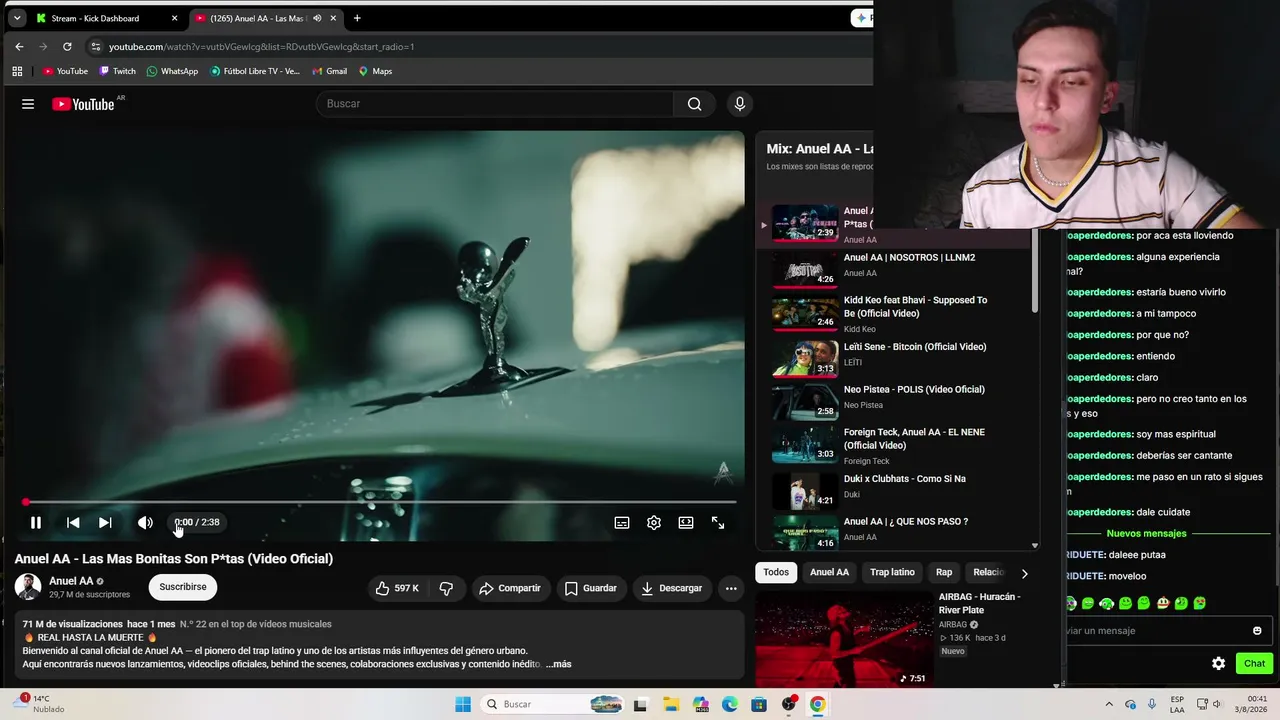Image resolution: width=1280 pixels, height=720 pixels.
Task: Select the Trap latino filter chip
Action: (892, 572)
